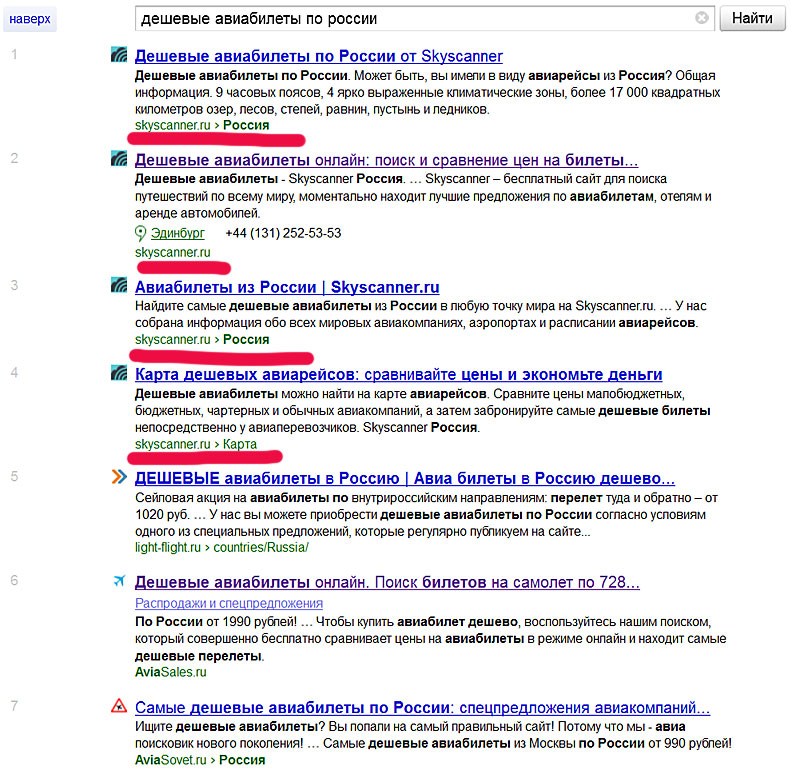Click the favicon next to "Авиабилеты из России"
Screen dimensions: 800x774
[118, 286]
